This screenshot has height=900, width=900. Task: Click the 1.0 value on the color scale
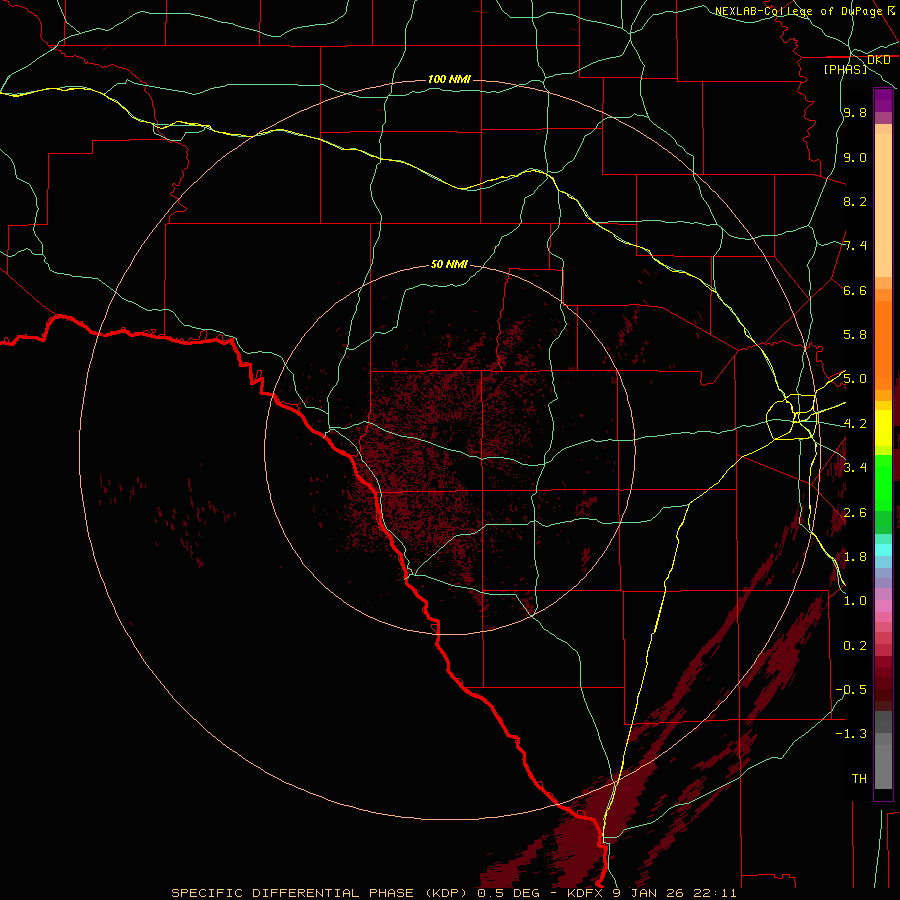(x=855, y=601)
